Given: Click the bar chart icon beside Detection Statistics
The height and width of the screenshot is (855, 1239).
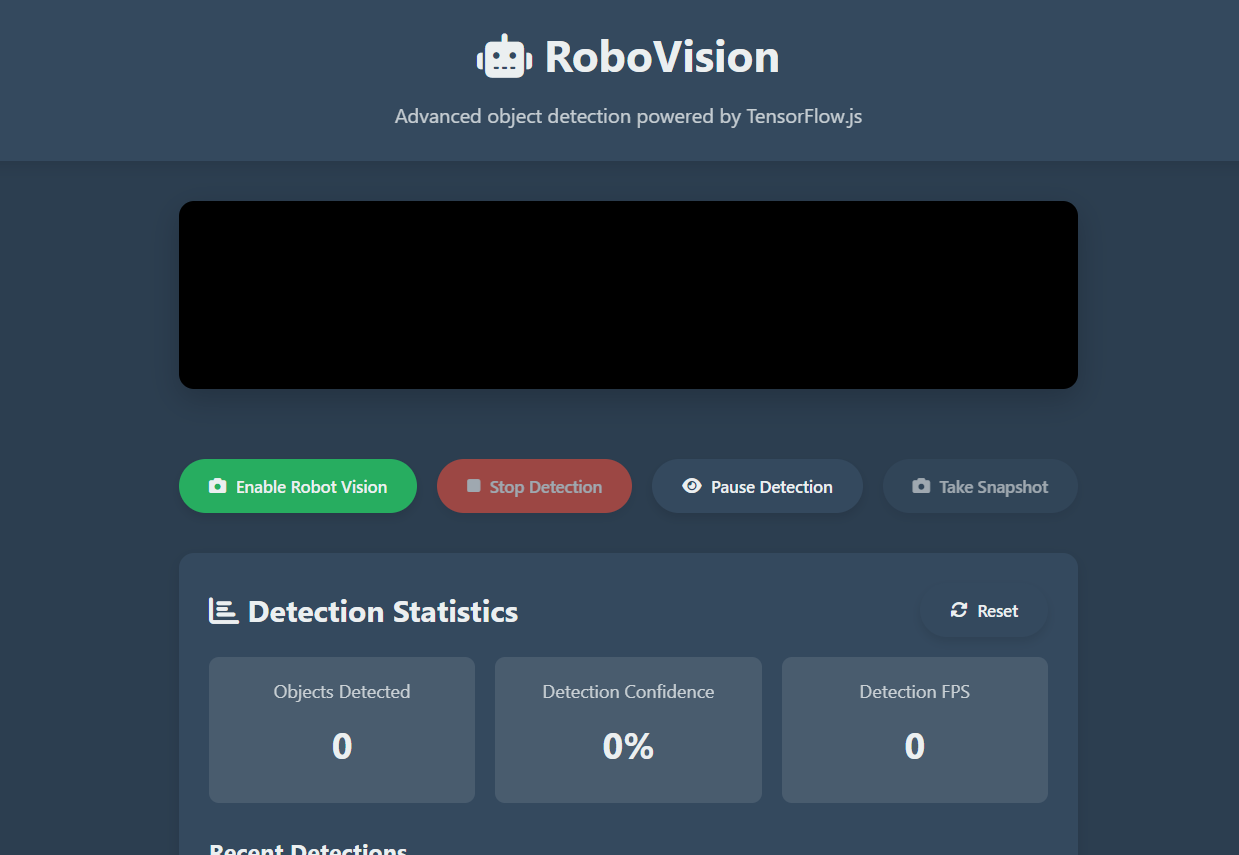Looking at the screenshot, I should click(x=223, y=611).
